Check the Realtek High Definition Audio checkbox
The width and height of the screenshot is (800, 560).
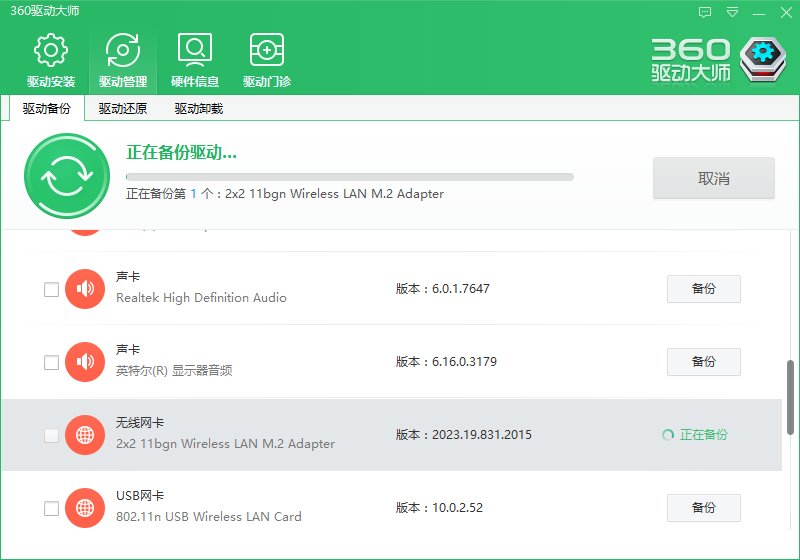pos(51,290)
